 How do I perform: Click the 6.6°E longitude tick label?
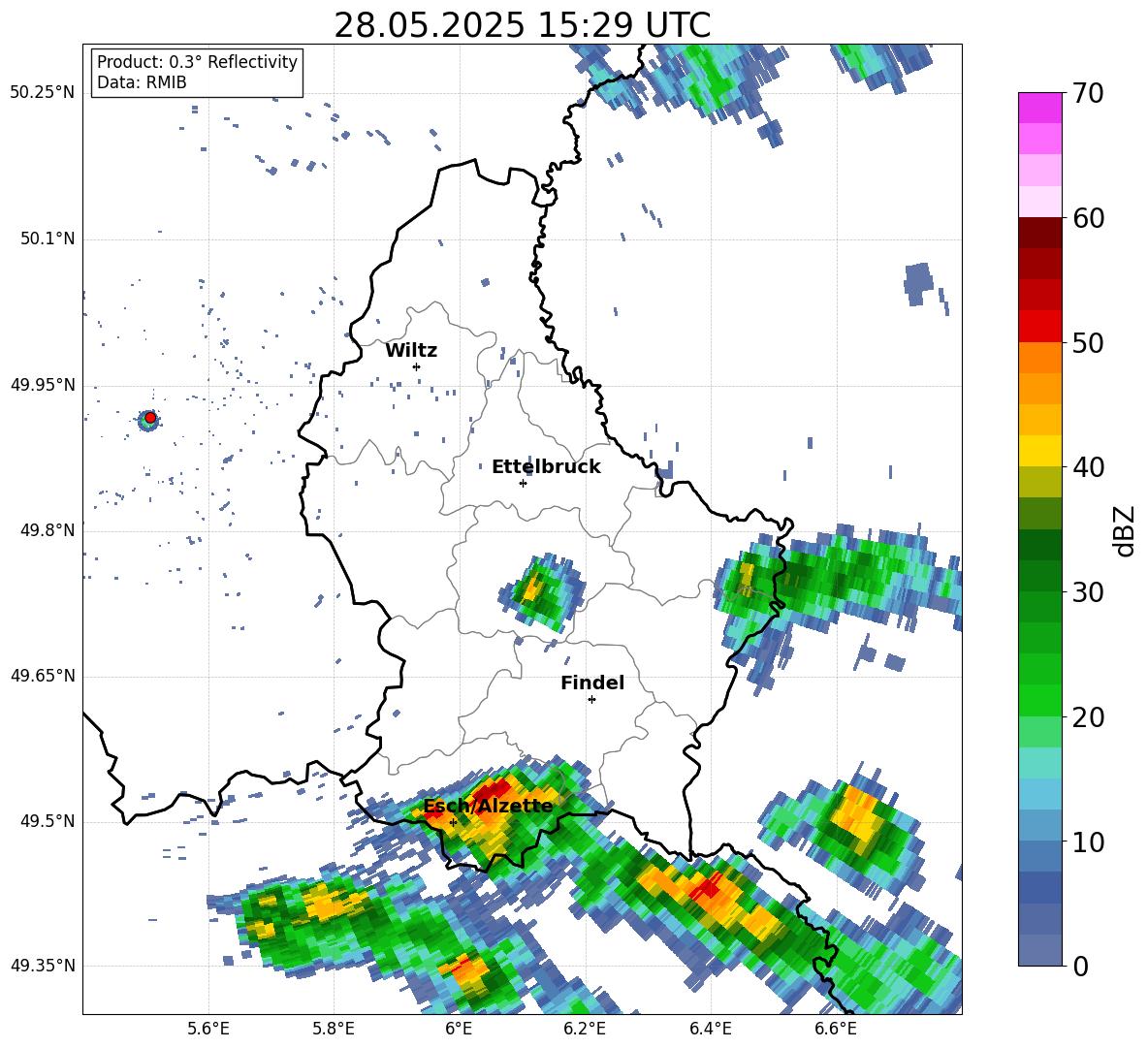[836, 1029]
